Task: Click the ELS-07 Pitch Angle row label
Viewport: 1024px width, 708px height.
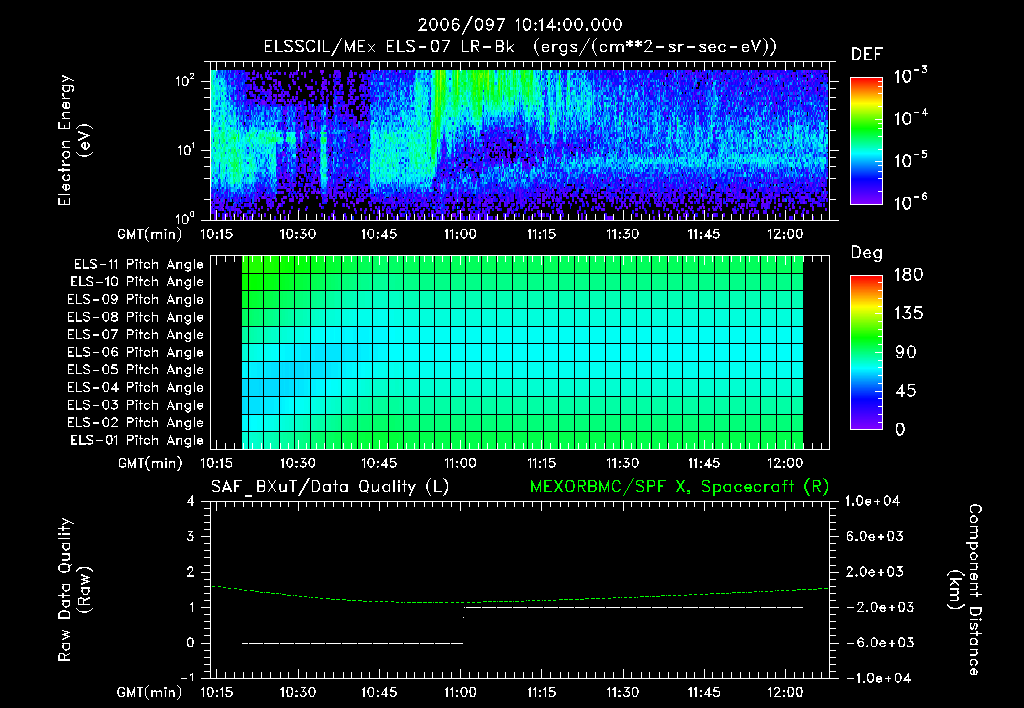Action: 135,335
